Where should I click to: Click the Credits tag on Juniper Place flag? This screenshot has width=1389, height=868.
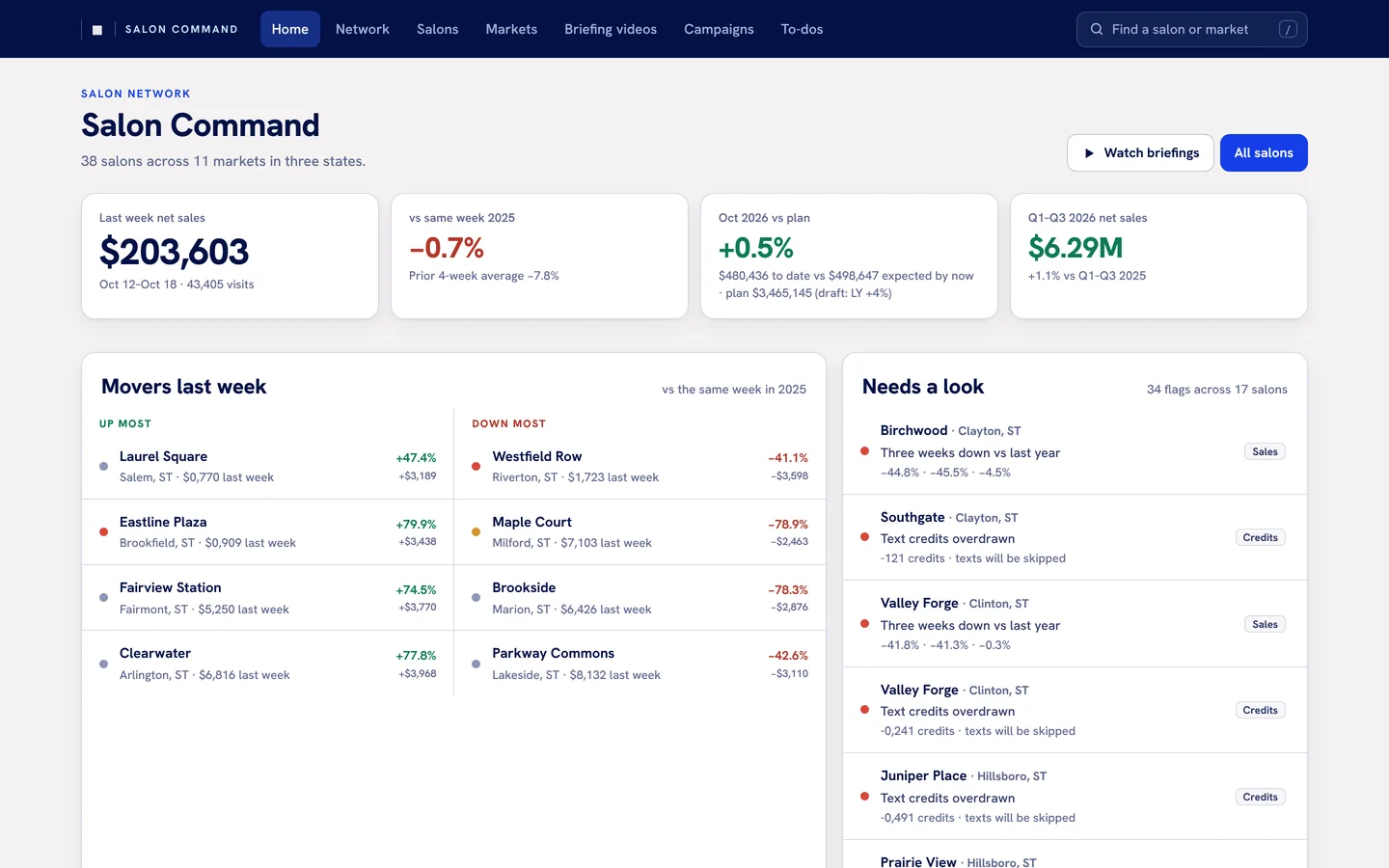click(x=1260, y=797)
